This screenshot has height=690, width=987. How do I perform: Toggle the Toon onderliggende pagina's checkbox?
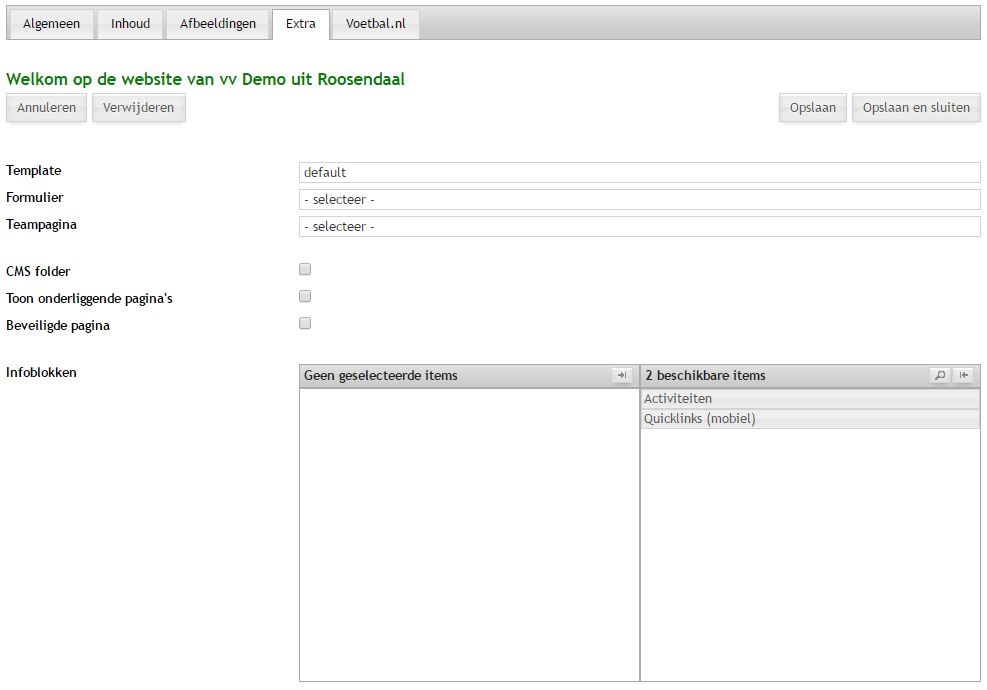click(305, 297)
